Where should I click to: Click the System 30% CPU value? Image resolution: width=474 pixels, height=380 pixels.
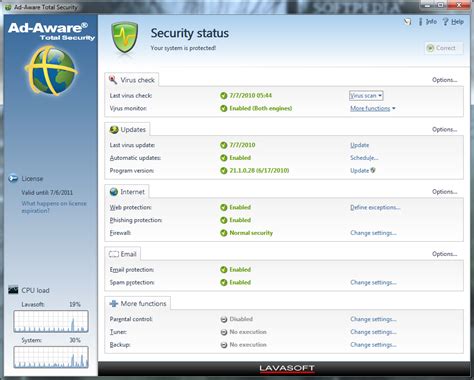click(x=75, y=340)
